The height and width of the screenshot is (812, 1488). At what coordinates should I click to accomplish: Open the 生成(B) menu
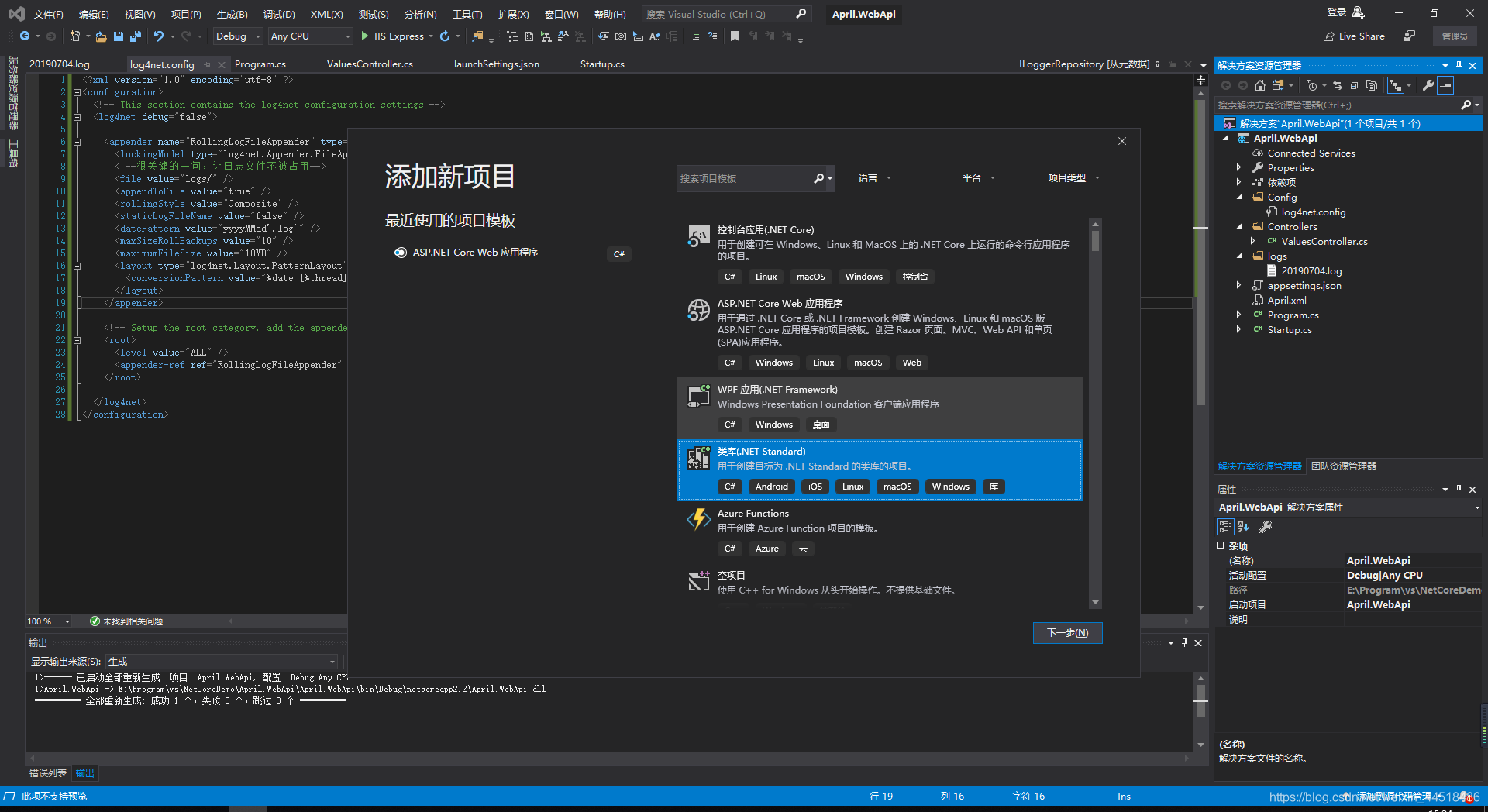click(x=232, y=14)
